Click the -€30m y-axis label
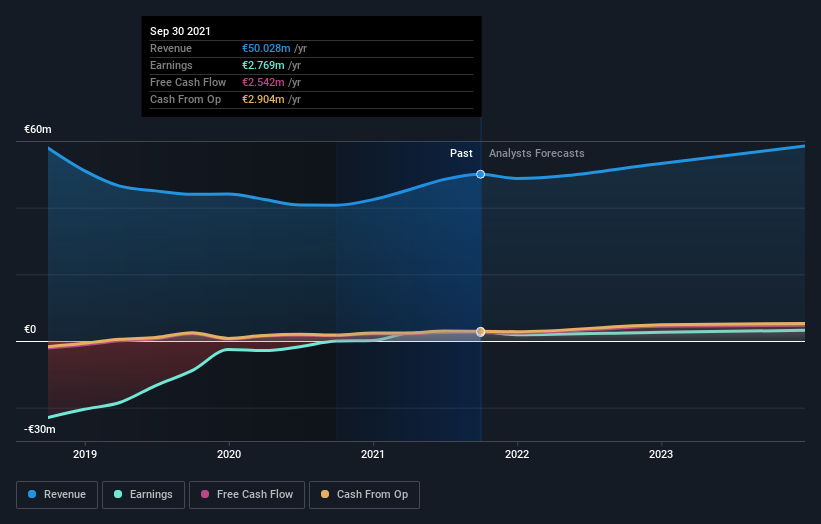The height and width of the screenshot is (524, 821). pos(40,429)
